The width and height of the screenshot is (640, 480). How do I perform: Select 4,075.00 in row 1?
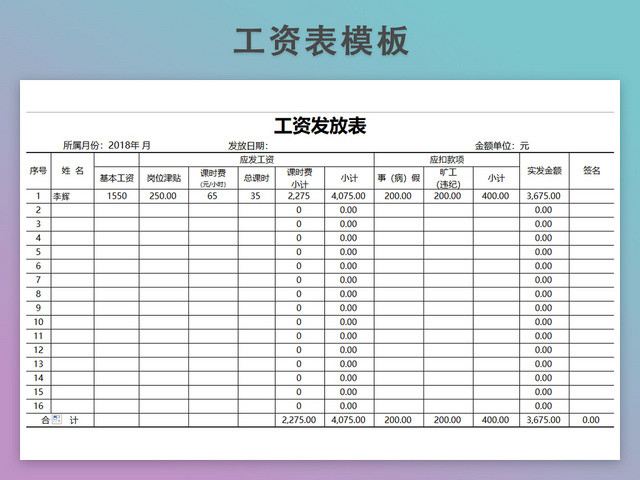click(348, 196)
